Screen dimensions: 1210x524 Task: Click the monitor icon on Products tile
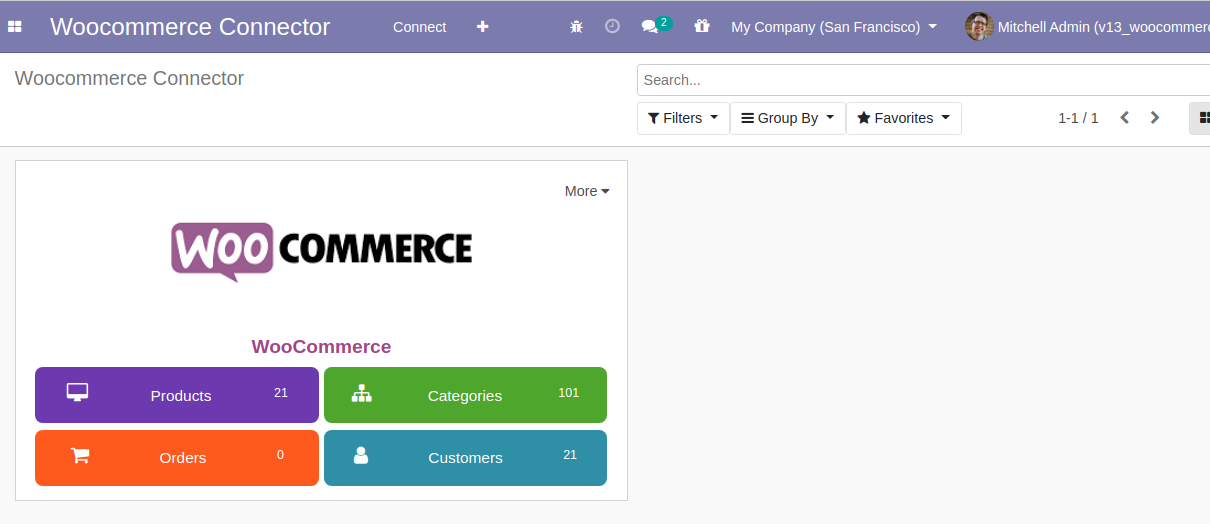click(x=77, y=392)
